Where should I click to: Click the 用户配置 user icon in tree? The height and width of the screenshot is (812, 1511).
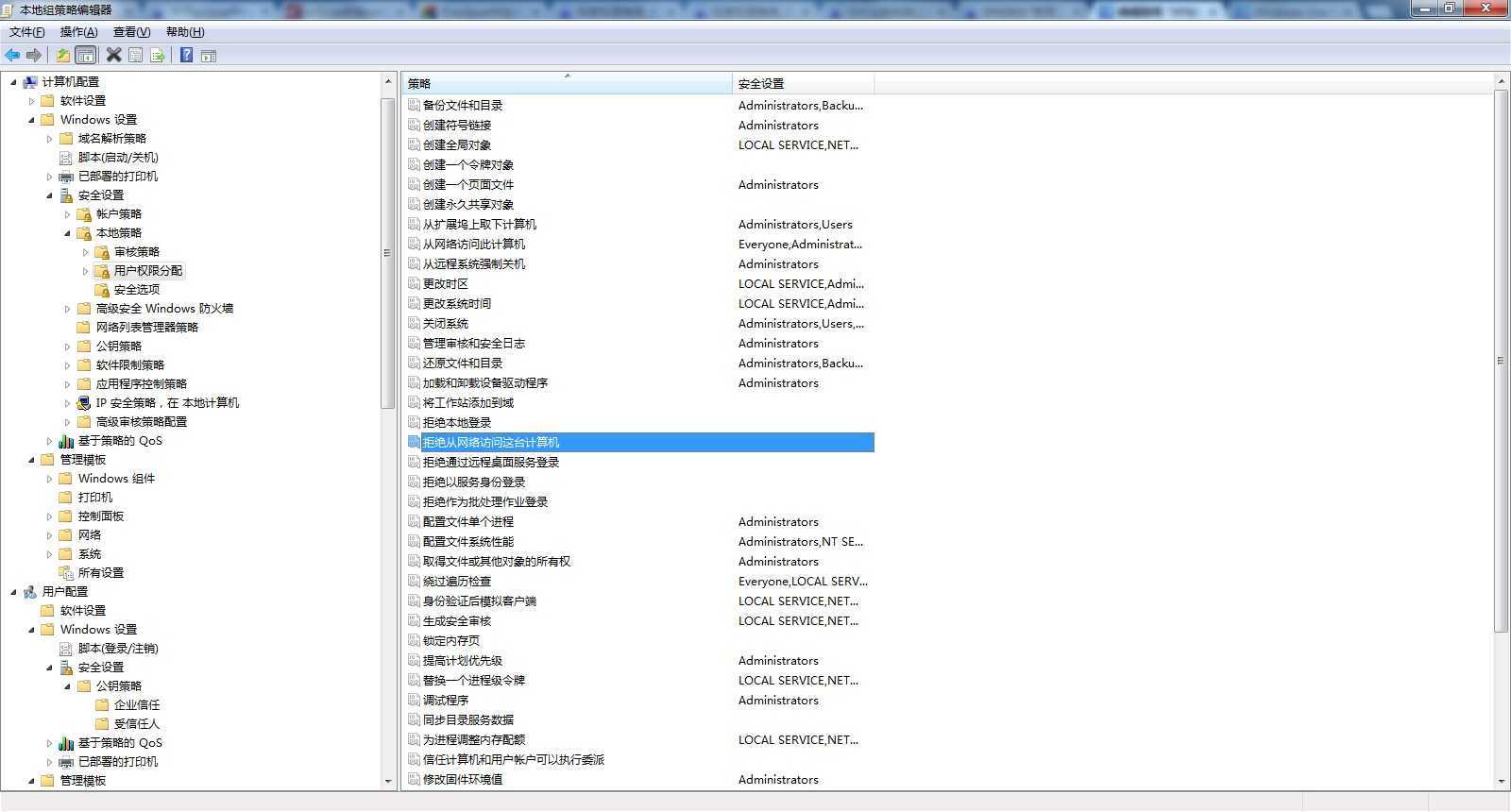pyautogui.click(x=30, y=592)
